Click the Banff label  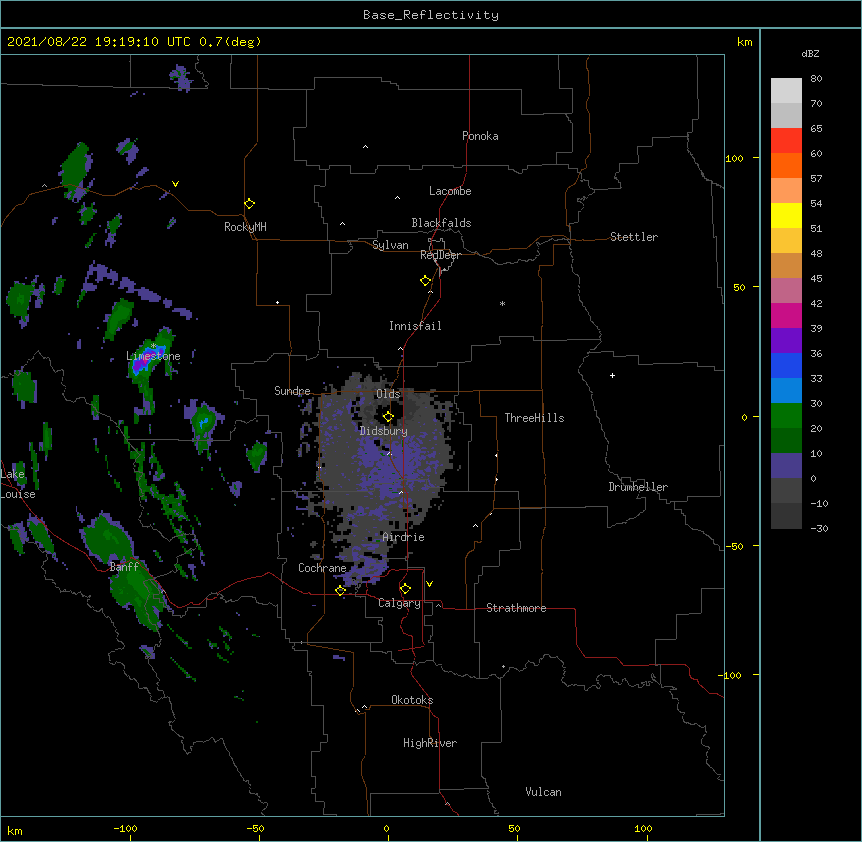tap(124, 567)
